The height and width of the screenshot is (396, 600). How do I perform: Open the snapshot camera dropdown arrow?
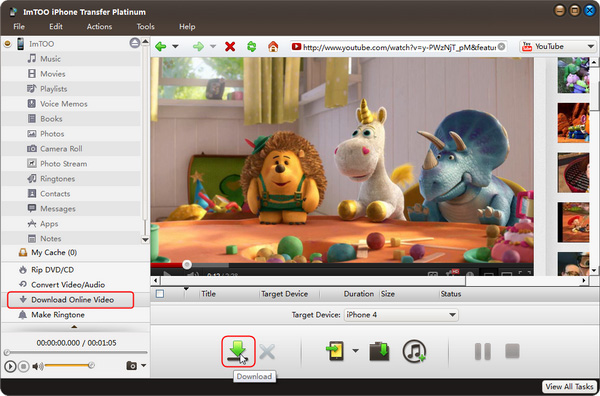click(x=143, y=365)
